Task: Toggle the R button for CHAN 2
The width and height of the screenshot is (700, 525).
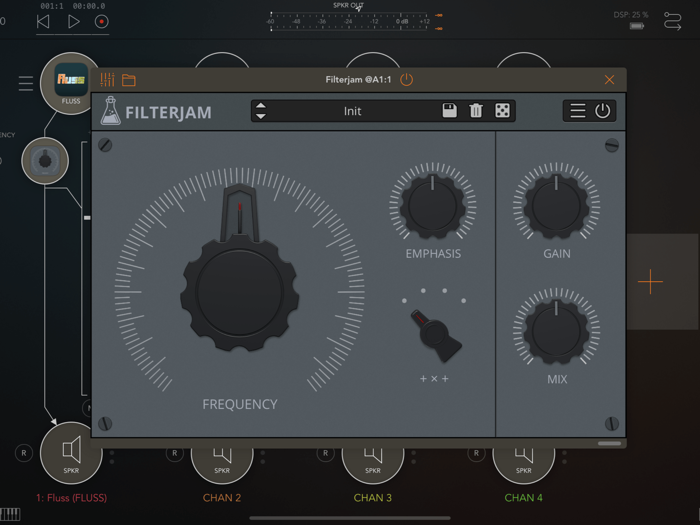Action: tap(175, 453)
